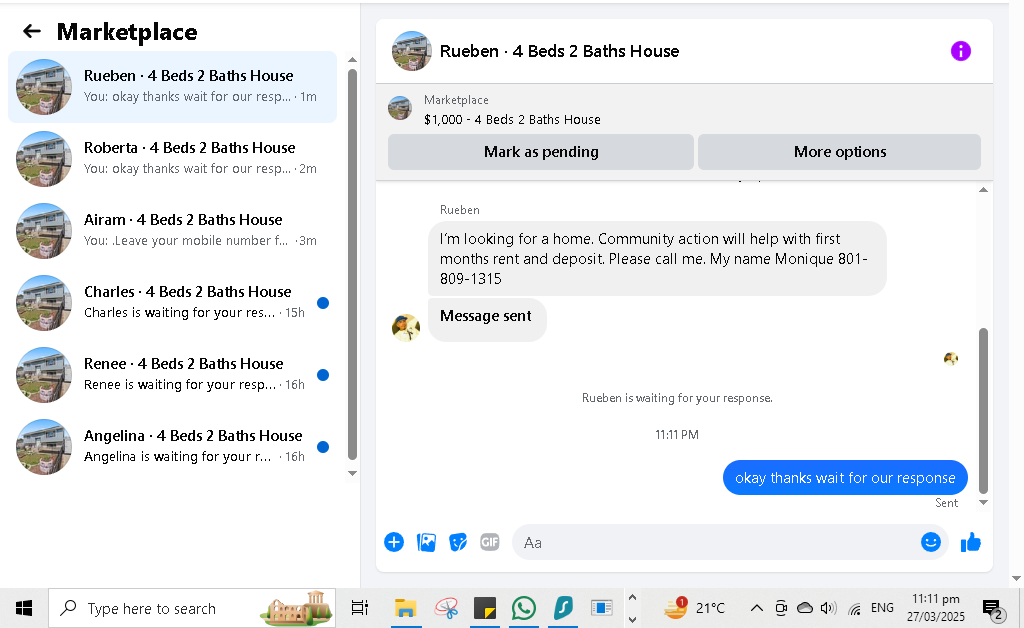Click listing thumbnail beside $1,000 price

(x=400, y=108)
